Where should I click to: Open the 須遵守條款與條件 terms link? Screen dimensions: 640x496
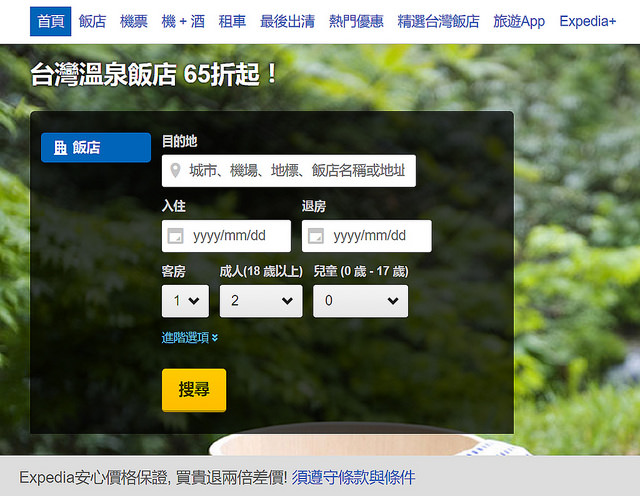click(x=353, y=477)
